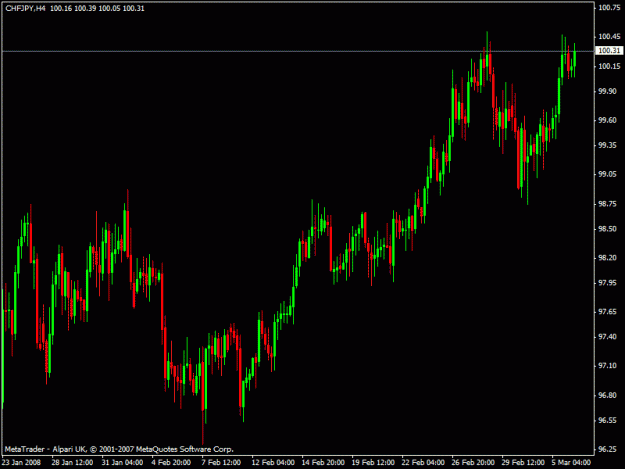This screenshot has width=625, height=469.
Task: Click the 29 Feb 12:00 time label
Action: coord(523,462)
